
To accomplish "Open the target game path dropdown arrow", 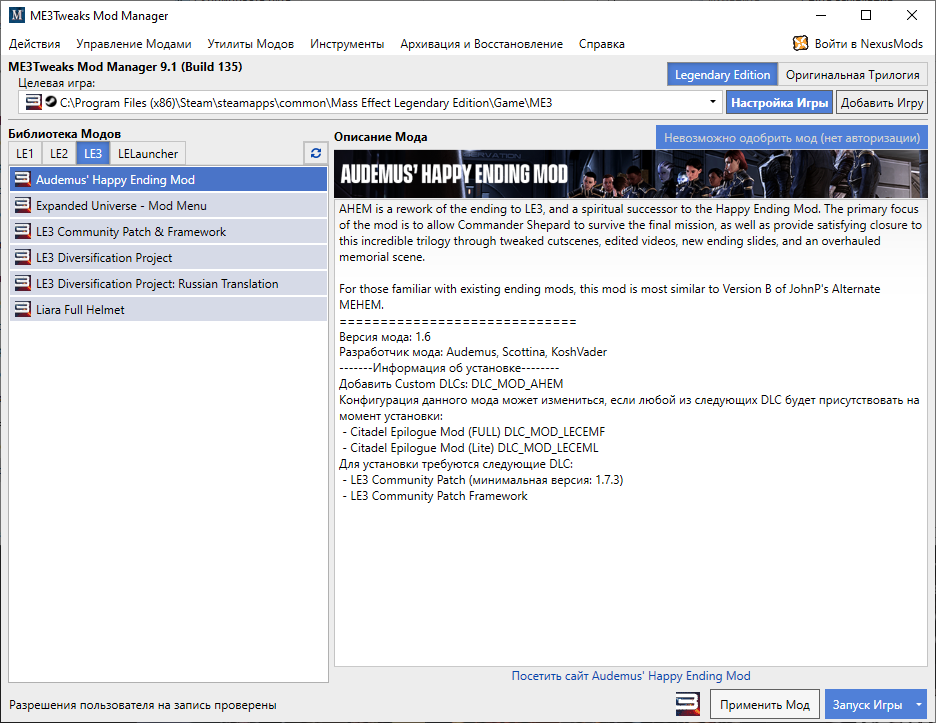I will click(712, 102).
